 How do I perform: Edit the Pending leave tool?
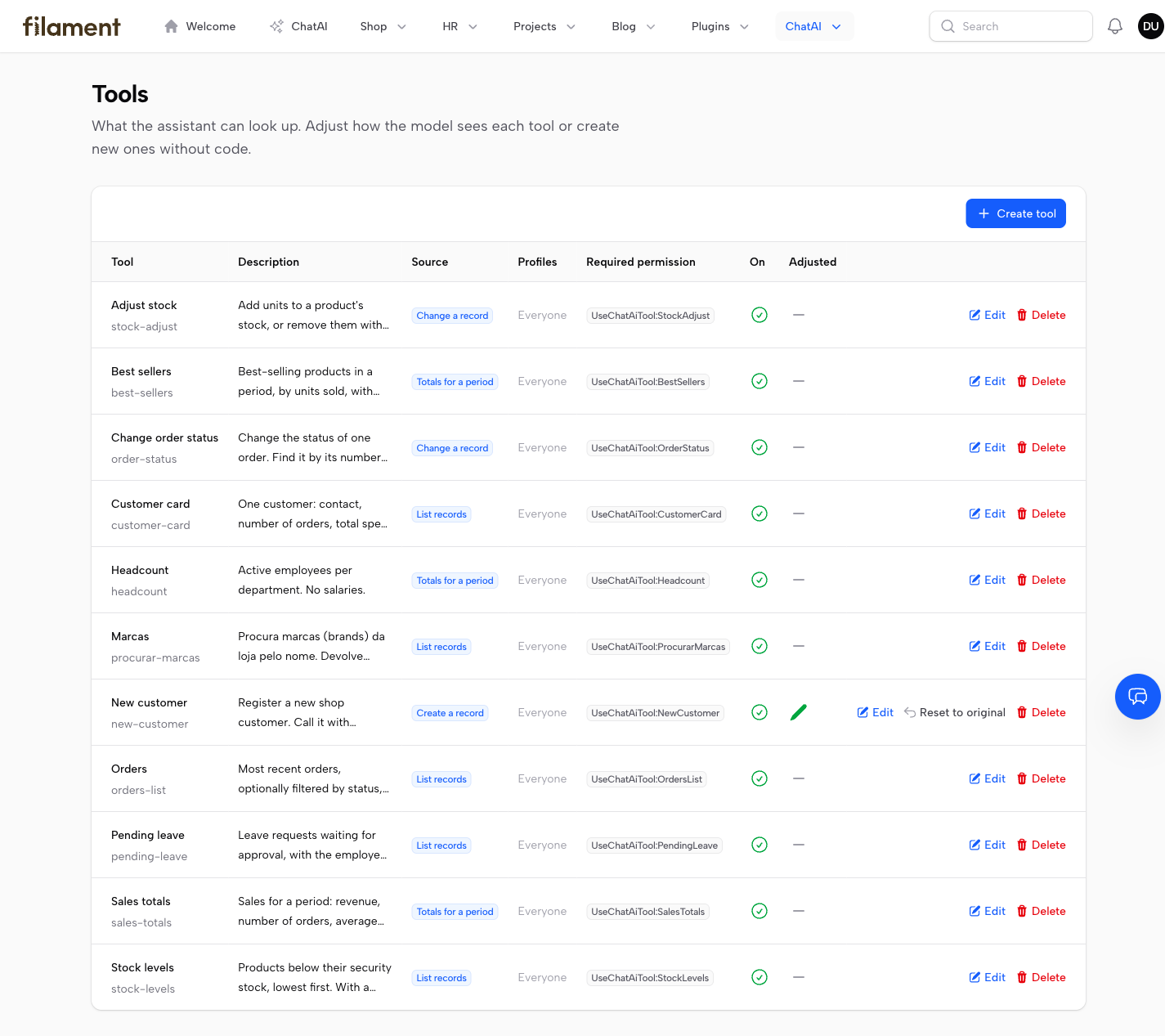click(x=988, y=845)
